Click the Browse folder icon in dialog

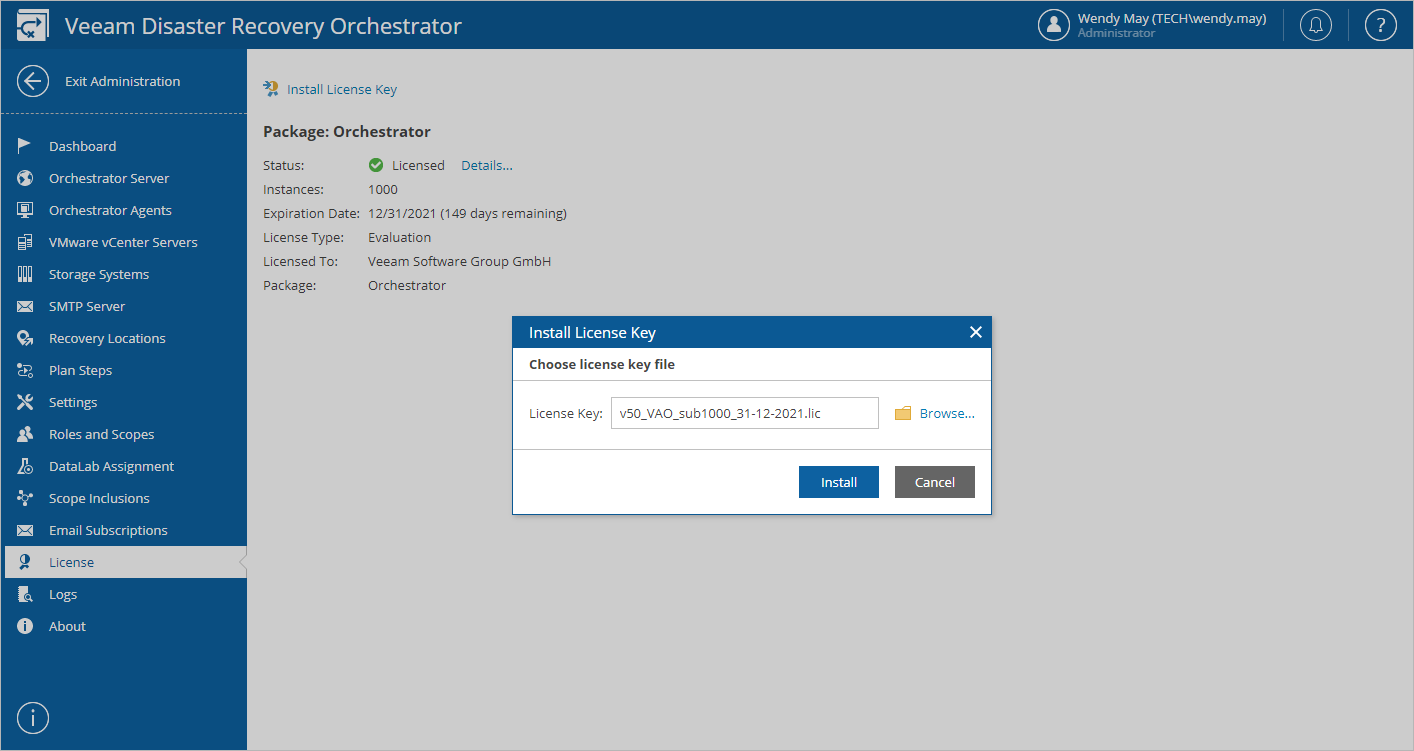pyautogui.click(x=903, y=413)
